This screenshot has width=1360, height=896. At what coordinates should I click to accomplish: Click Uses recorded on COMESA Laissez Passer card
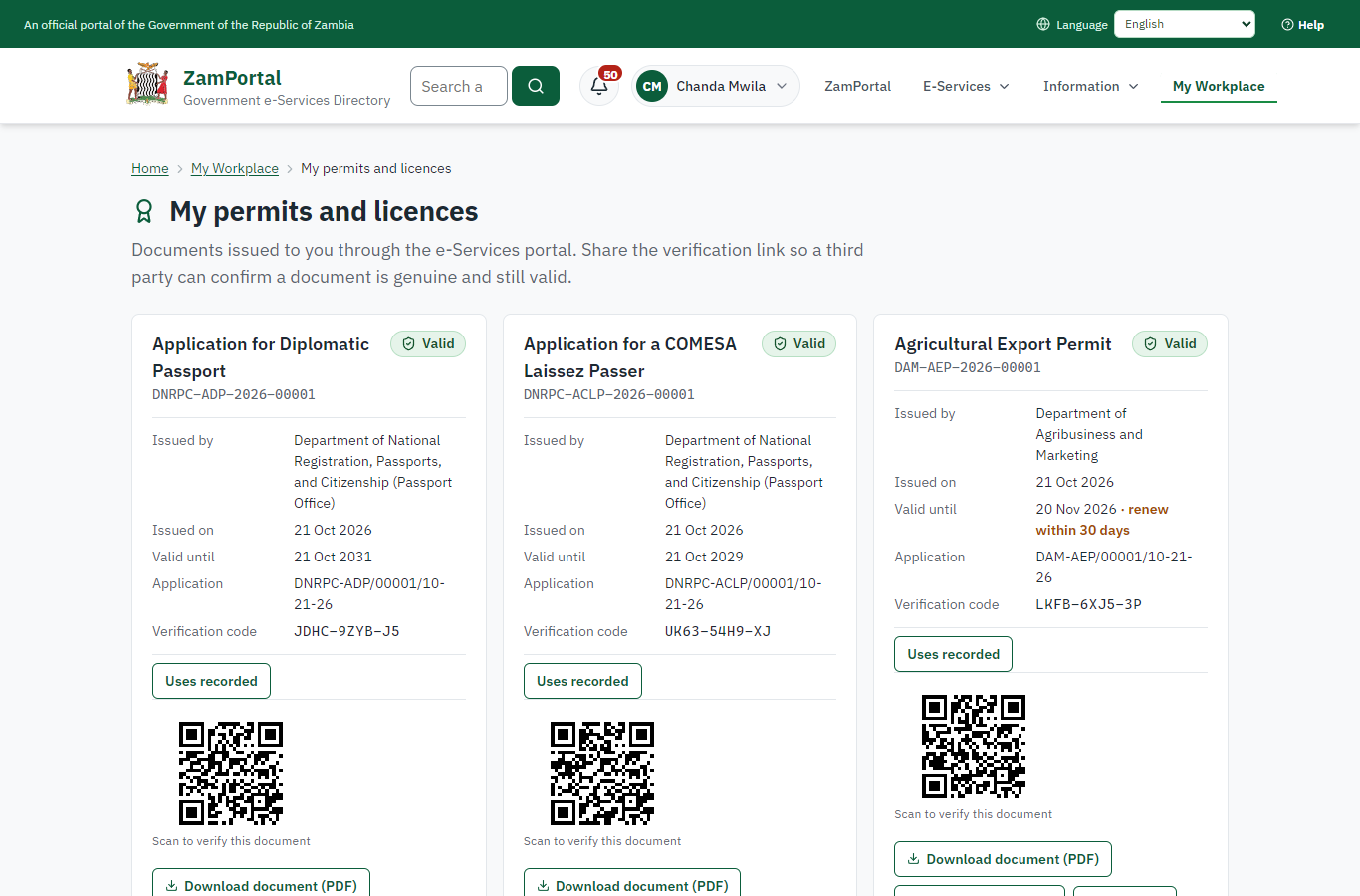click(582, 681)
